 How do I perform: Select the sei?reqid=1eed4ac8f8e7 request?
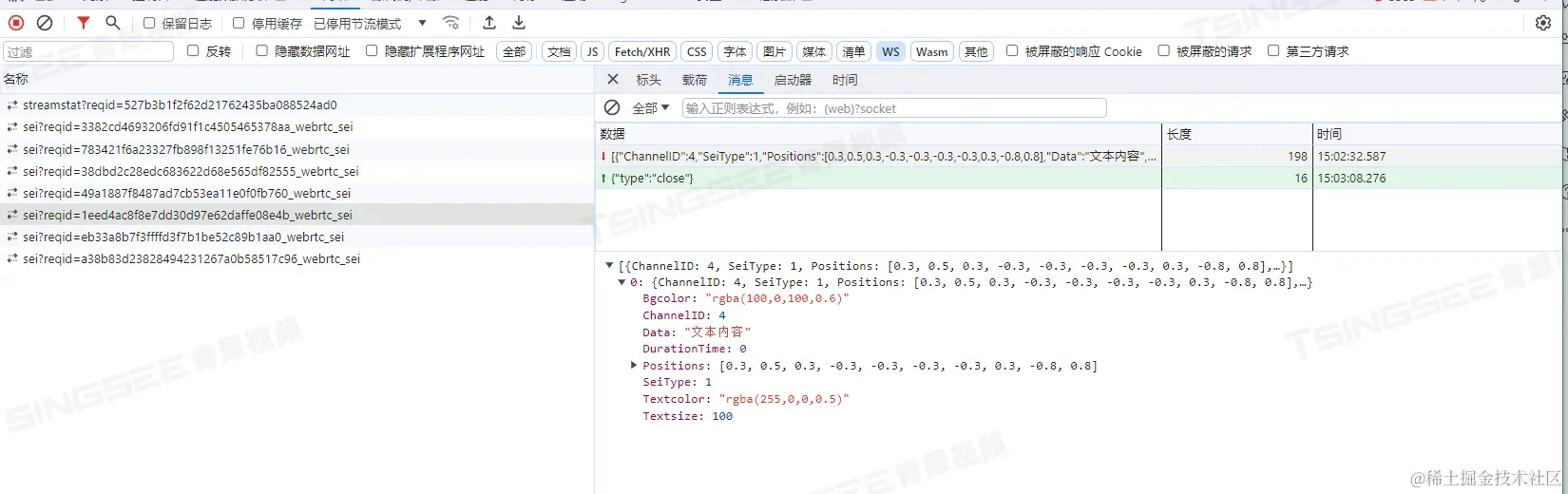point(296,215)
